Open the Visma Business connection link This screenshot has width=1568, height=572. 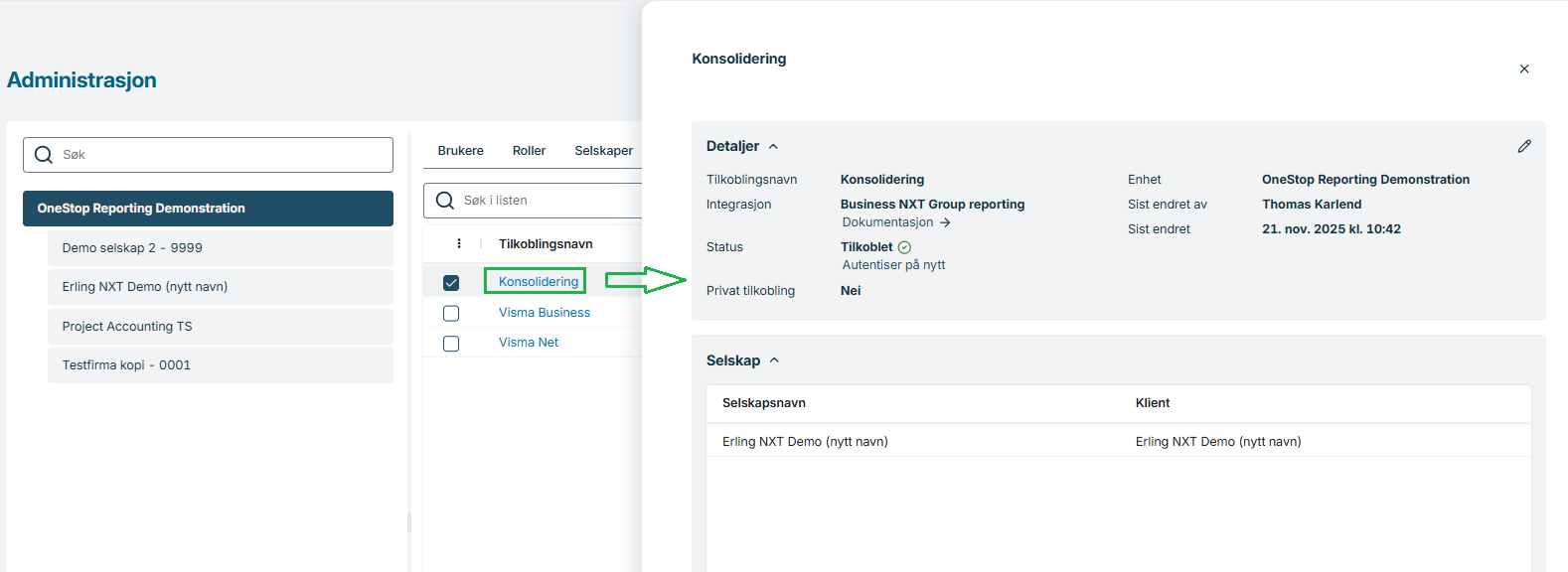544,313
